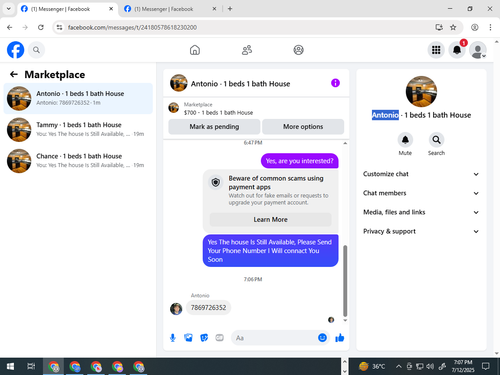Open the Facebook logo home link

(15, 50)
